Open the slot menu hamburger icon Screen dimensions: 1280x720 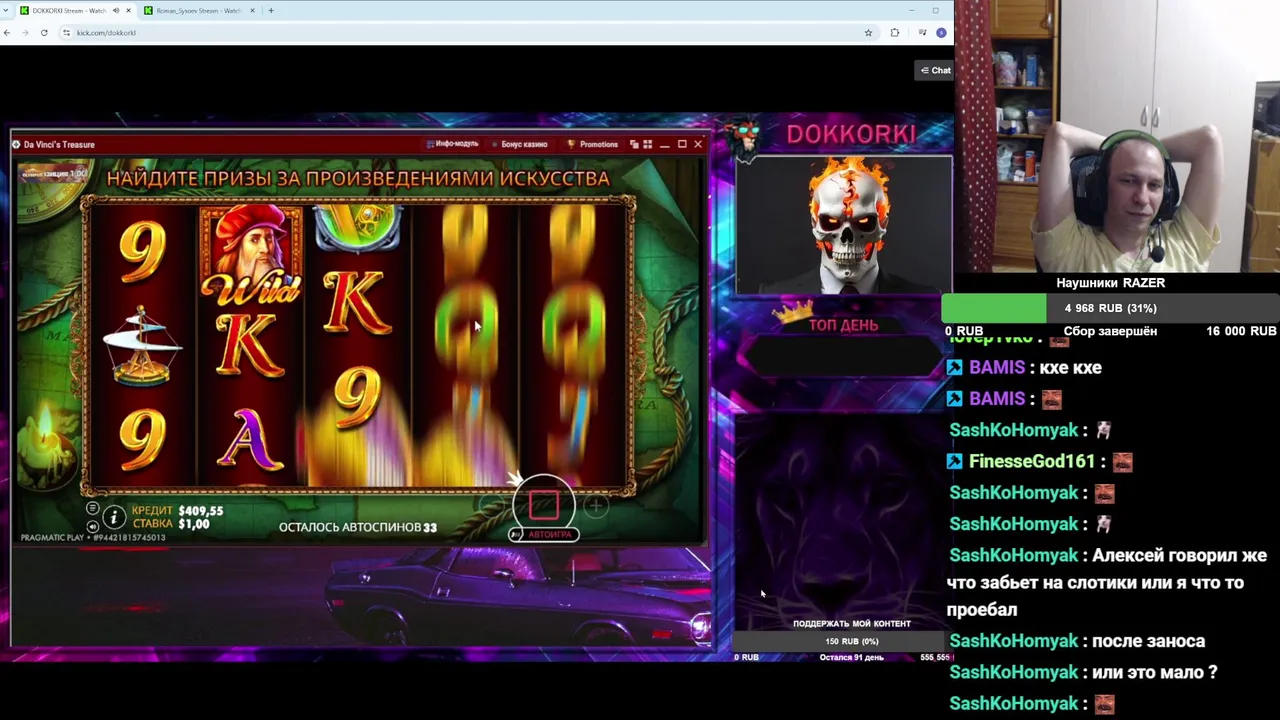point(93,509)
